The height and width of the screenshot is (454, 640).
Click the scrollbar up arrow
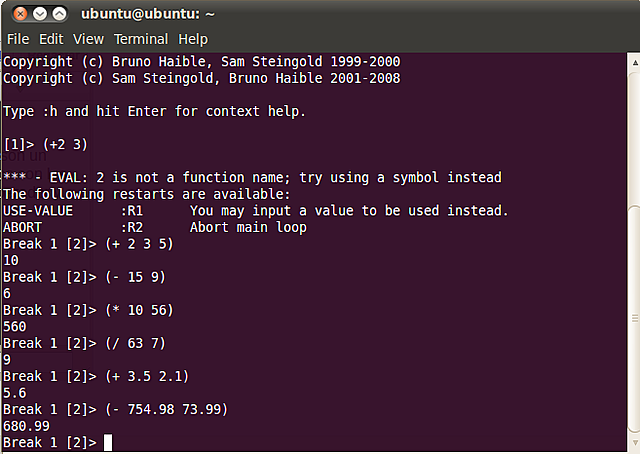point(635,62)
